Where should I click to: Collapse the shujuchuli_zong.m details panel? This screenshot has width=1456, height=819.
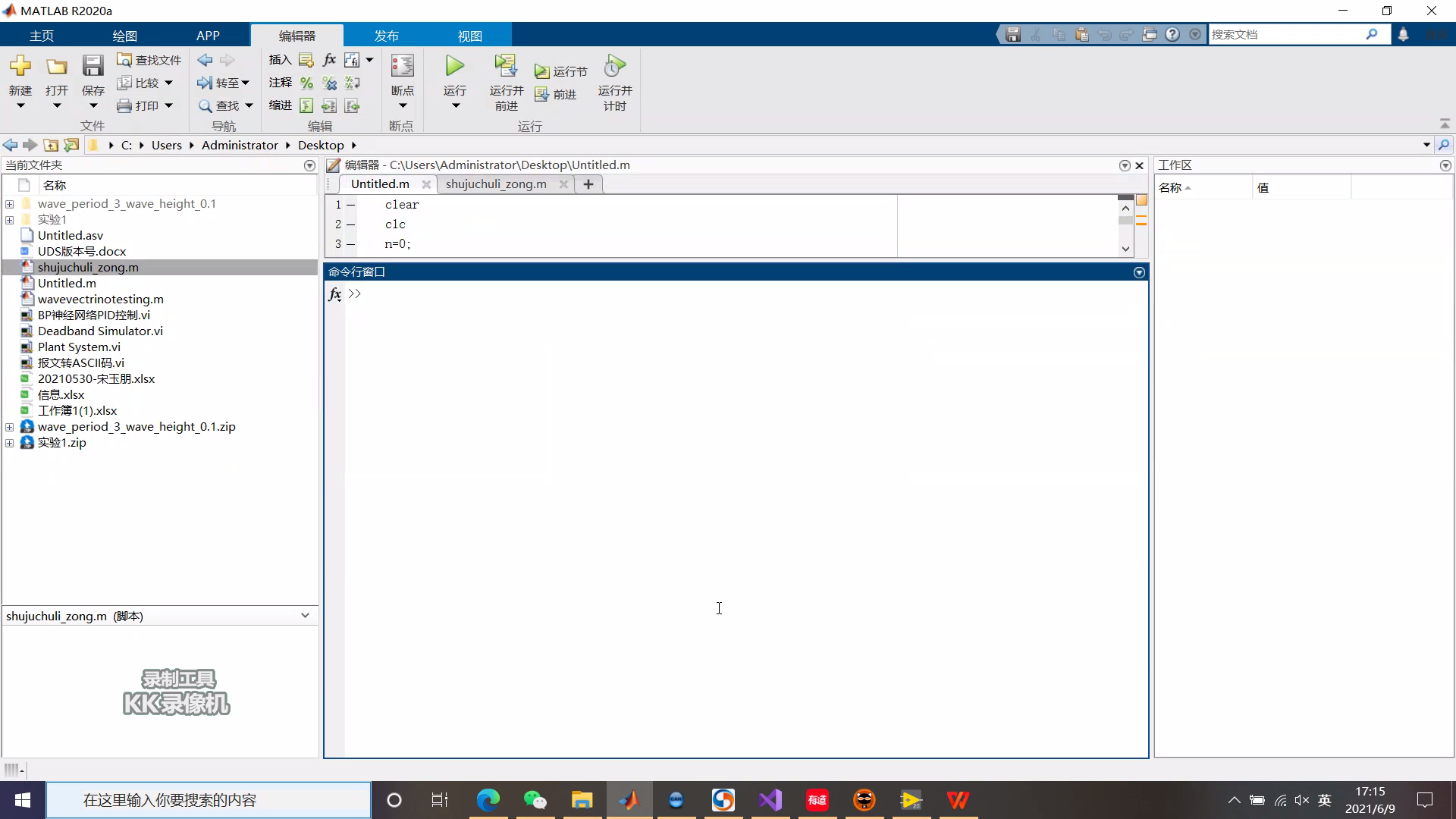305,616
